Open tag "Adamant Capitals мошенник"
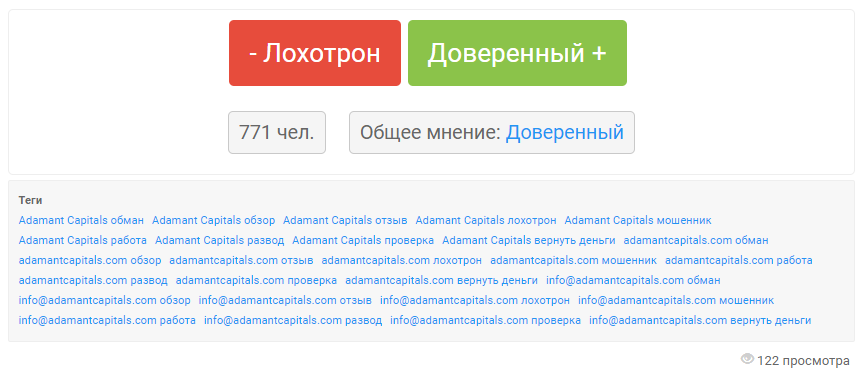This screenshot has width=865, height=382. tap(638, 220)
